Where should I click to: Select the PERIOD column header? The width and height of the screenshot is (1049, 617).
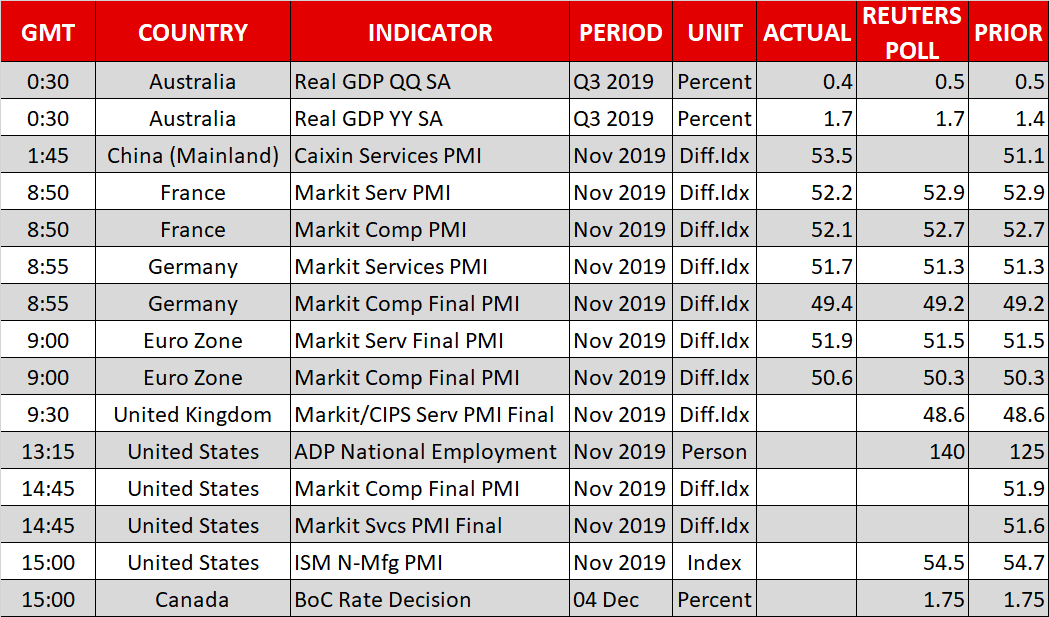tap(621, 33)
